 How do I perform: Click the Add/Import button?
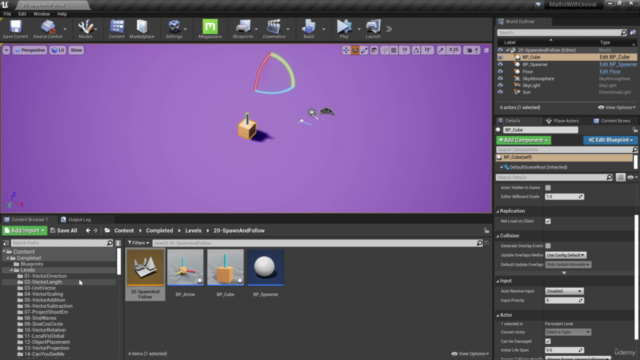[x=24, y=231]
